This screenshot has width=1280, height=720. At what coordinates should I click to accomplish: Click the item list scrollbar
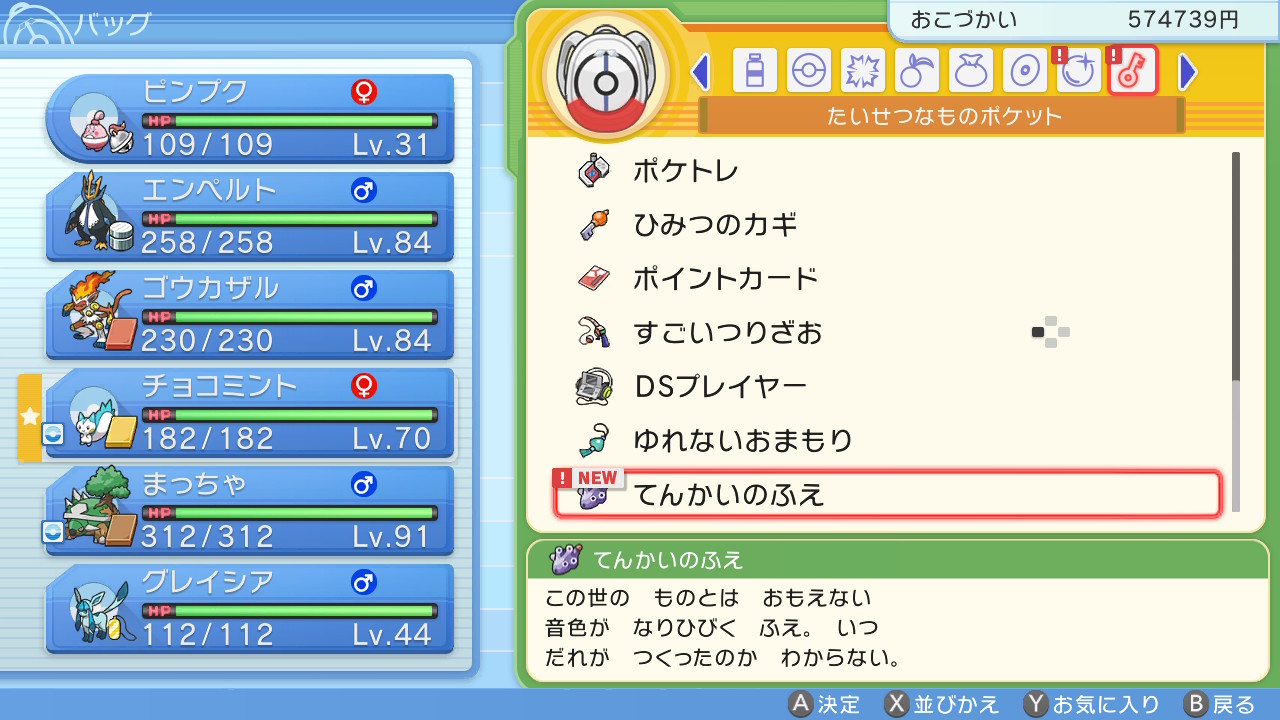(x=1236, y=331)
